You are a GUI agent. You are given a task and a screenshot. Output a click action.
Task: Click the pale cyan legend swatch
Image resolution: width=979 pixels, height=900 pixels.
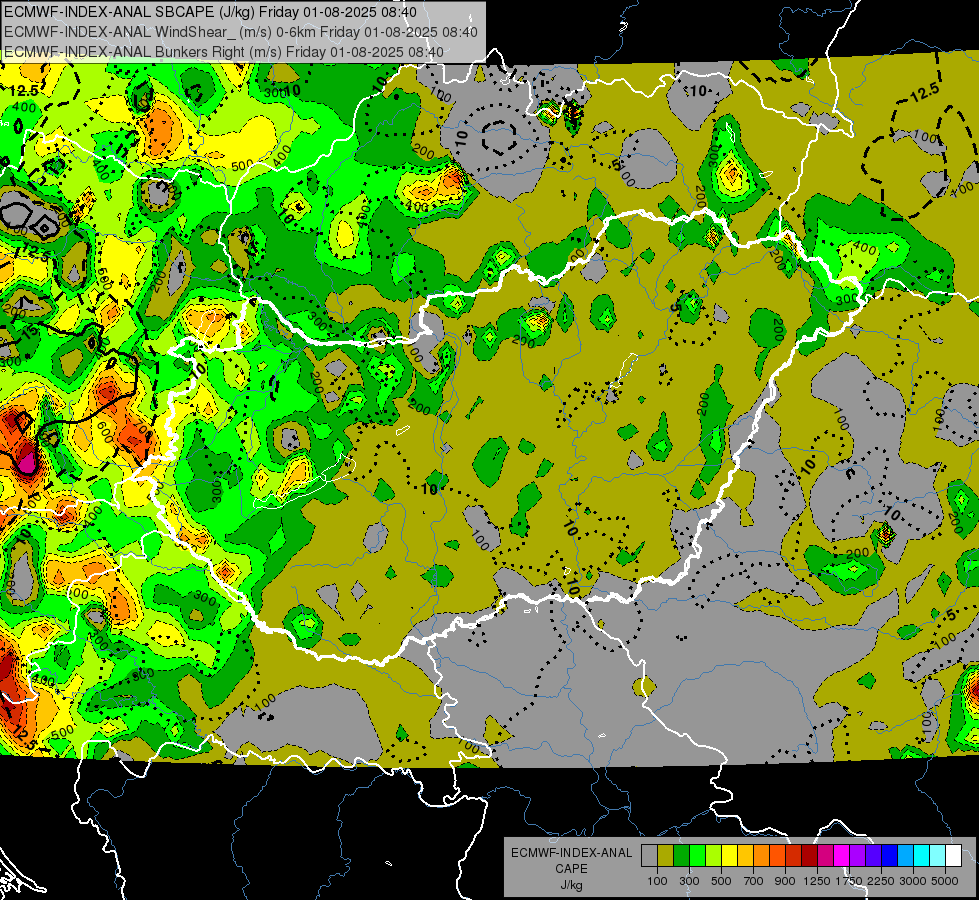(938, 856)
